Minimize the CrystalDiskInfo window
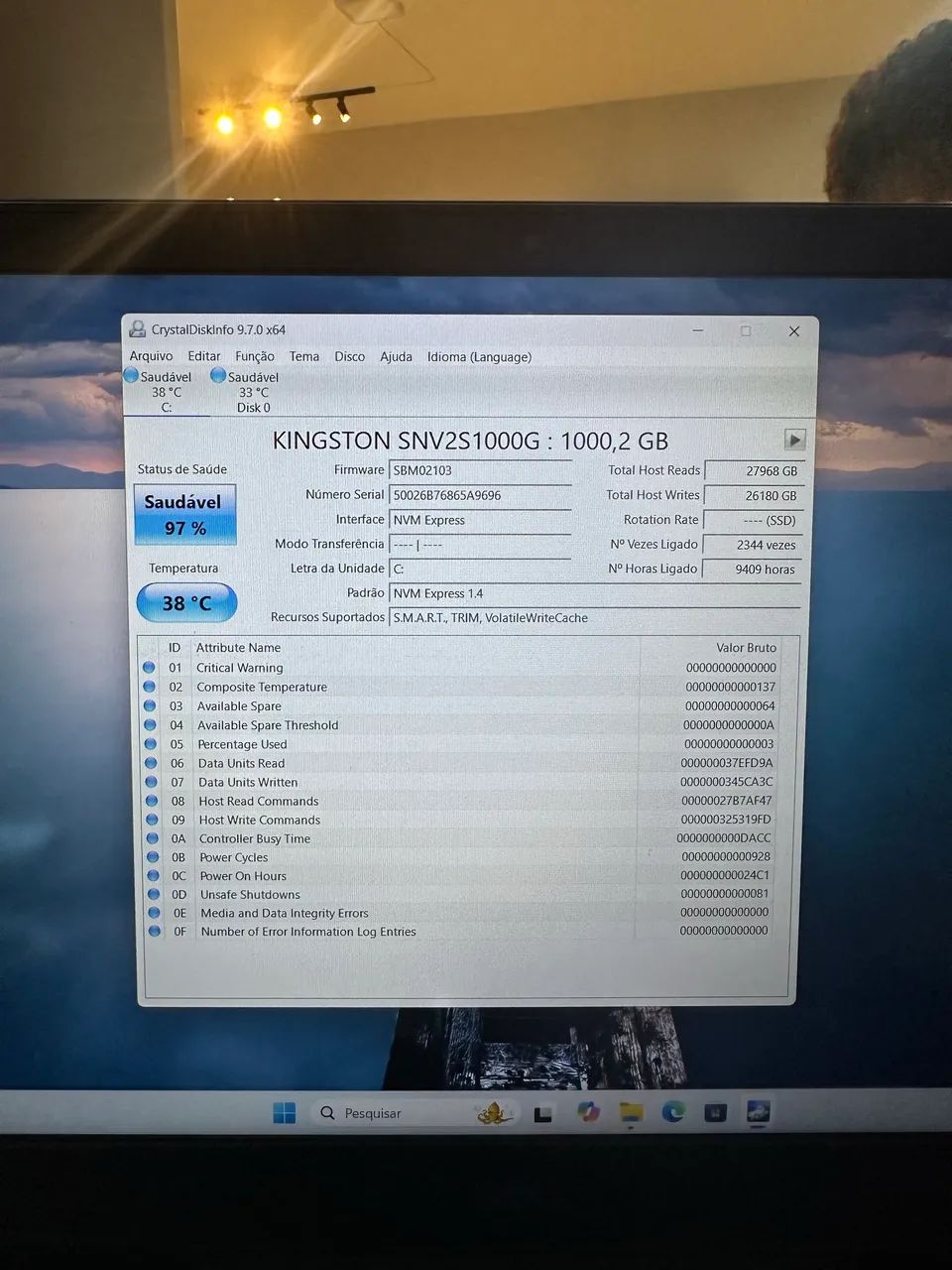The width and height of the screenshot is (952, 1270). [x=698, y=330]
